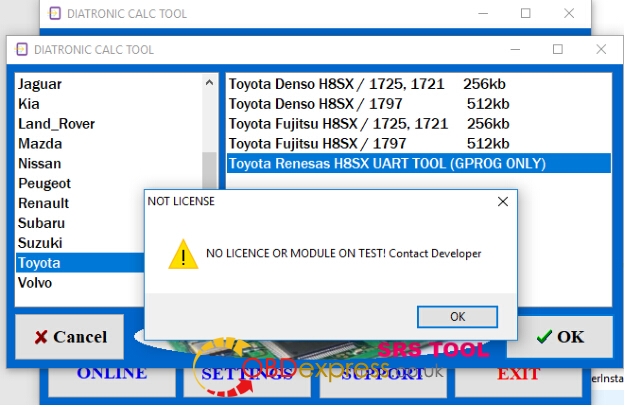The width and height of the screenshot is (632, 407).
Task: Click OK in the NOT LICENSE dialog
Action: [x=457, y=316]
